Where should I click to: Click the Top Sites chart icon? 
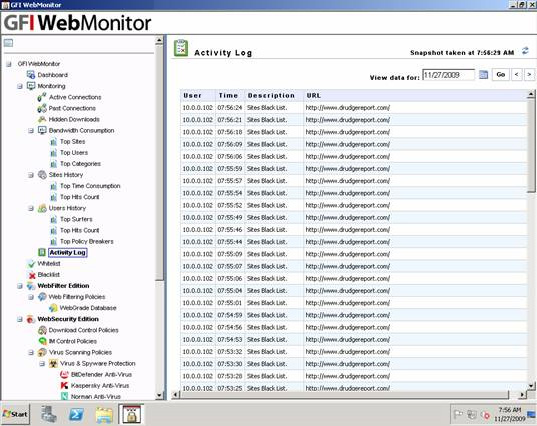(53, 142)
